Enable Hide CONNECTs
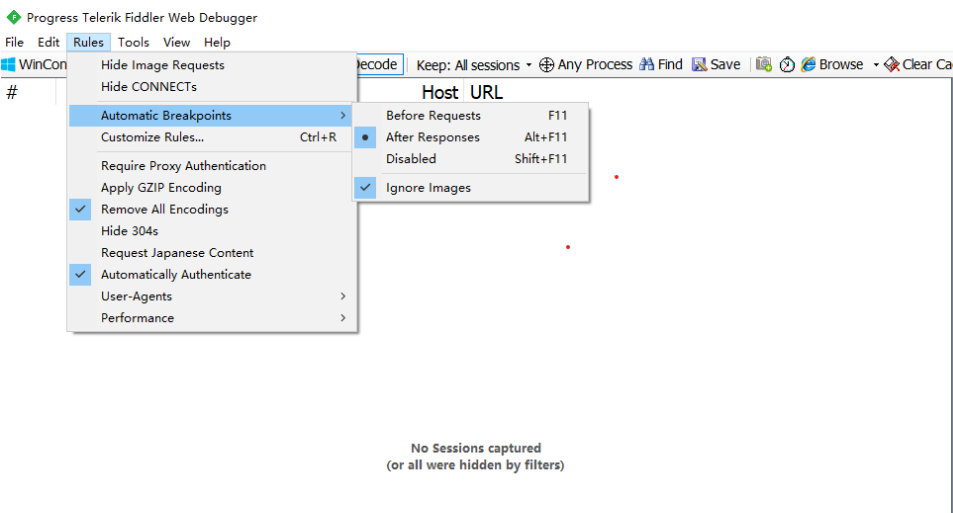This screenshot has height=513, width=953. [x=212, y=87]
